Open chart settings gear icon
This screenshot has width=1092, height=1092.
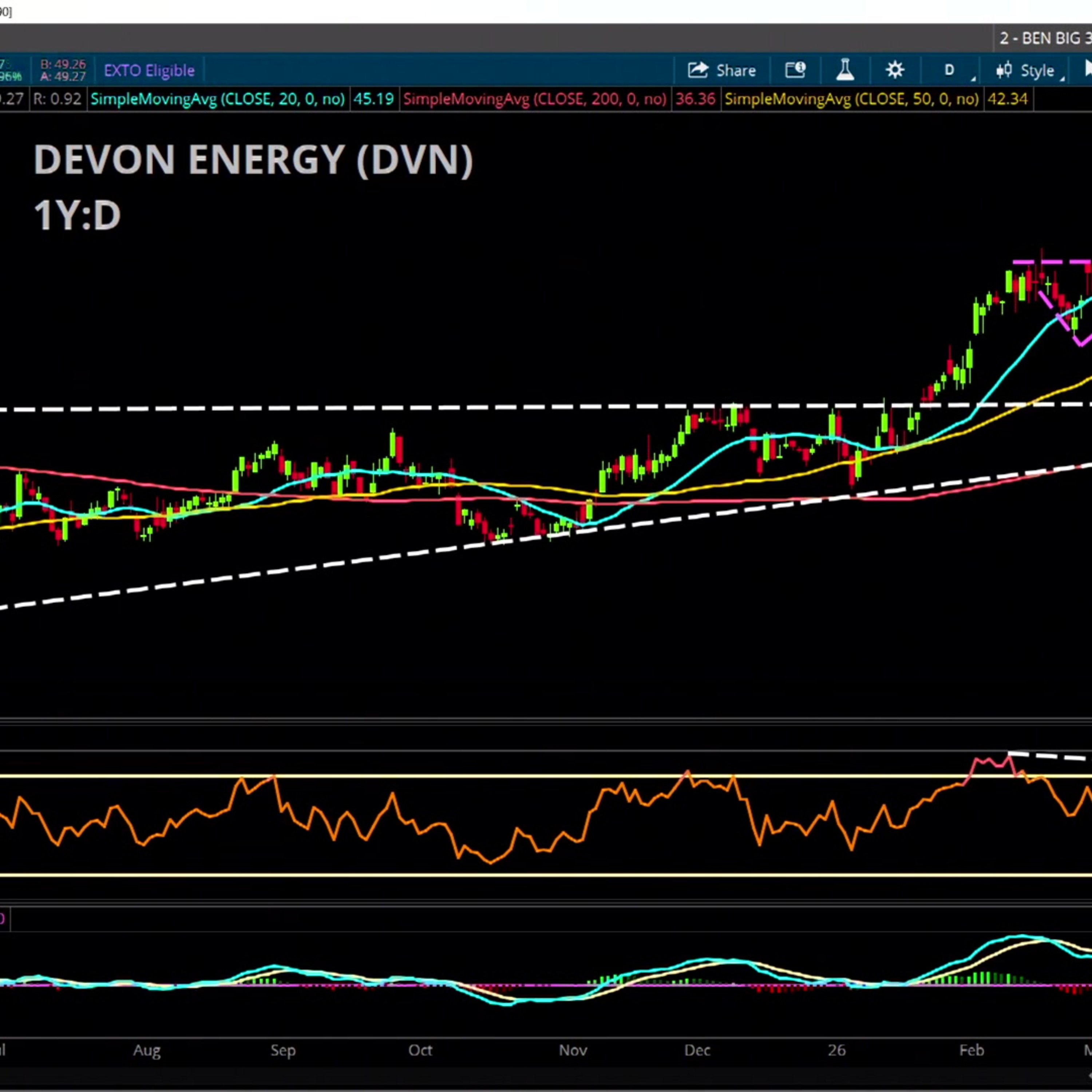click(895, 70)
